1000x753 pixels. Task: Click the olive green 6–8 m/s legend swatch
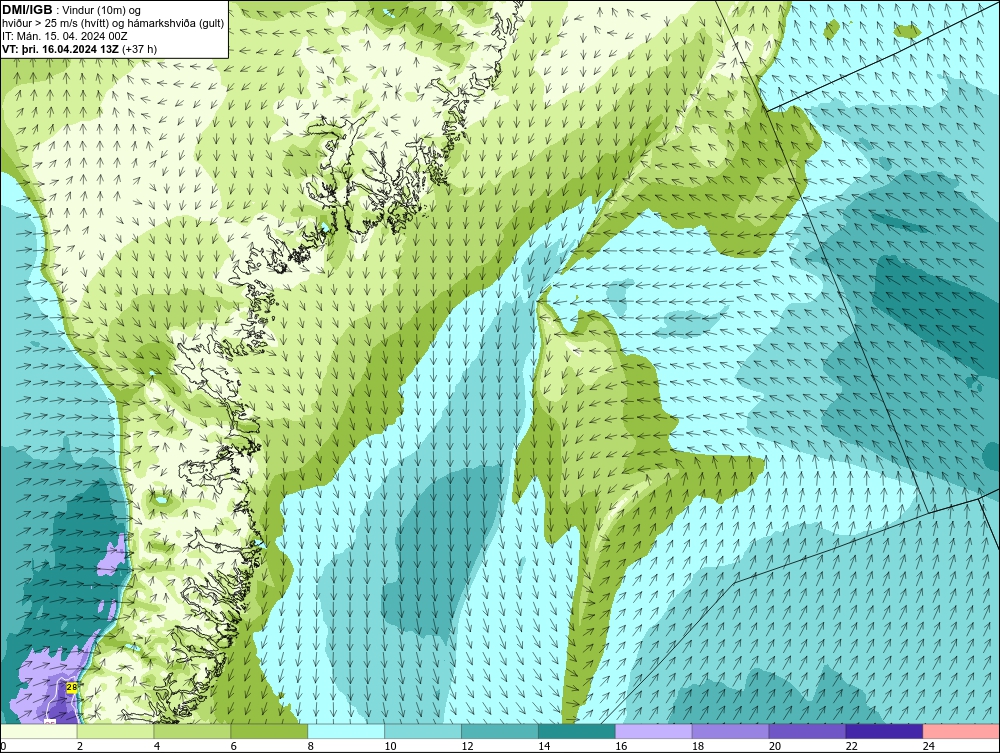click(x=269, y=731)
